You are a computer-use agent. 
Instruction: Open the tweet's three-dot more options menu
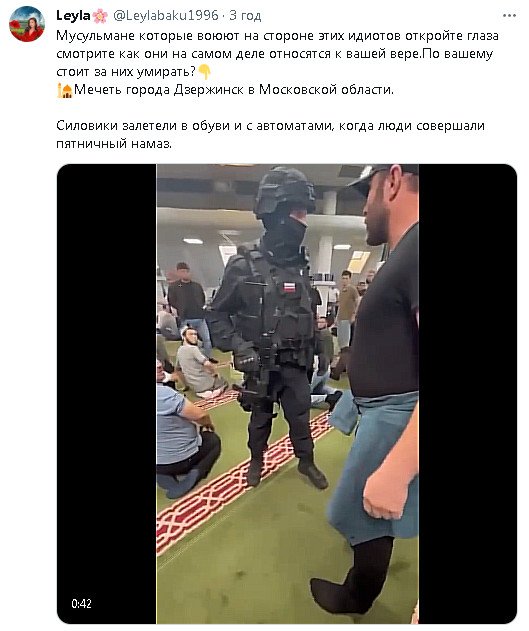(509, 16)
